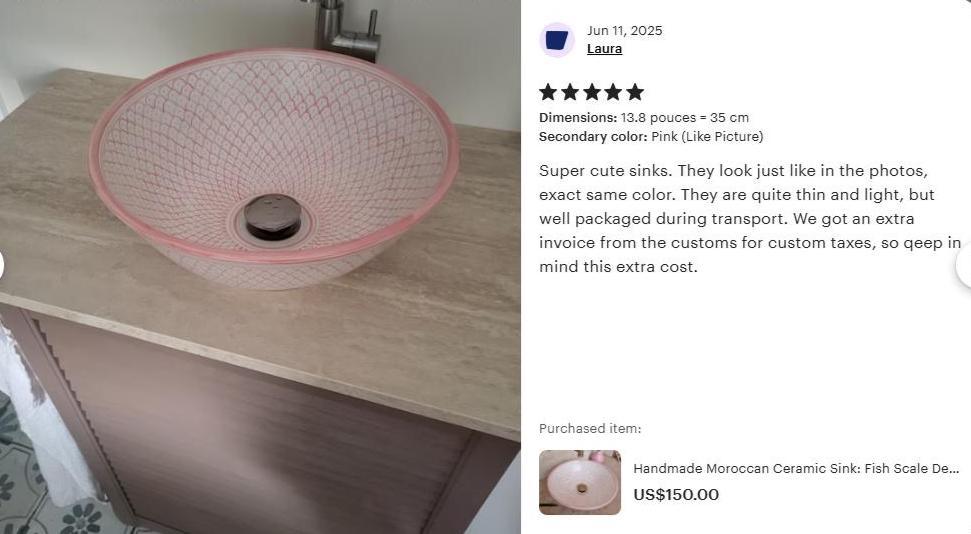Image resolution: width=971 pixels, height=534 pixels.
Task: Click Laura's profile avatar icon
Action: (557, 40)
